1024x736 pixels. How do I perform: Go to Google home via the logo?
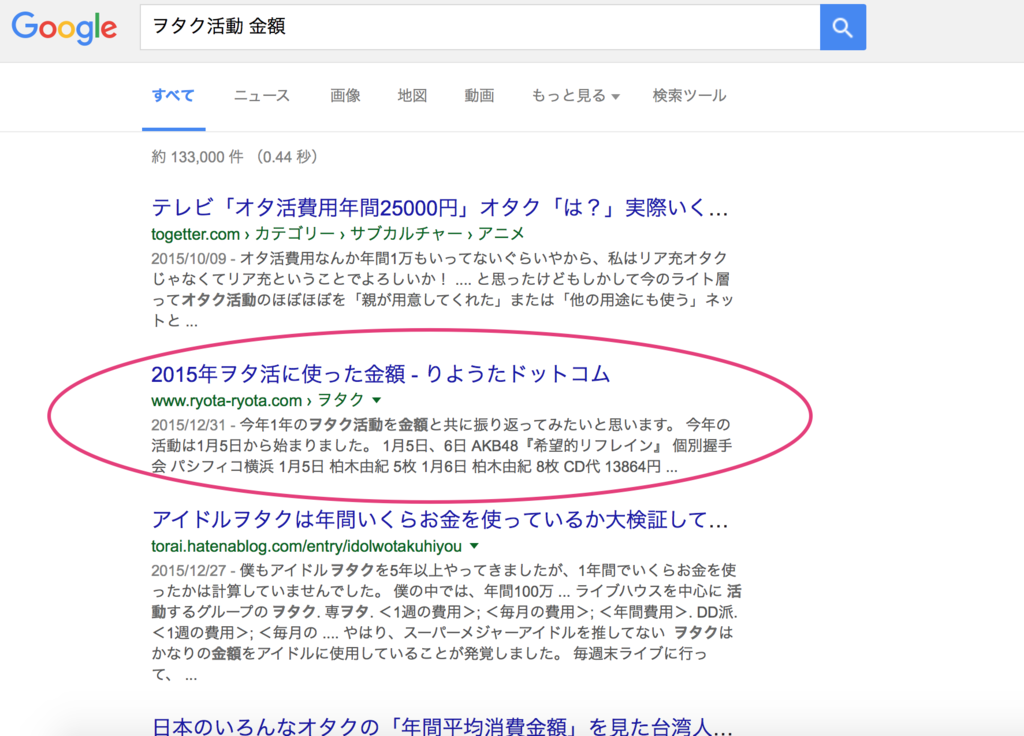tap(64, 27)
